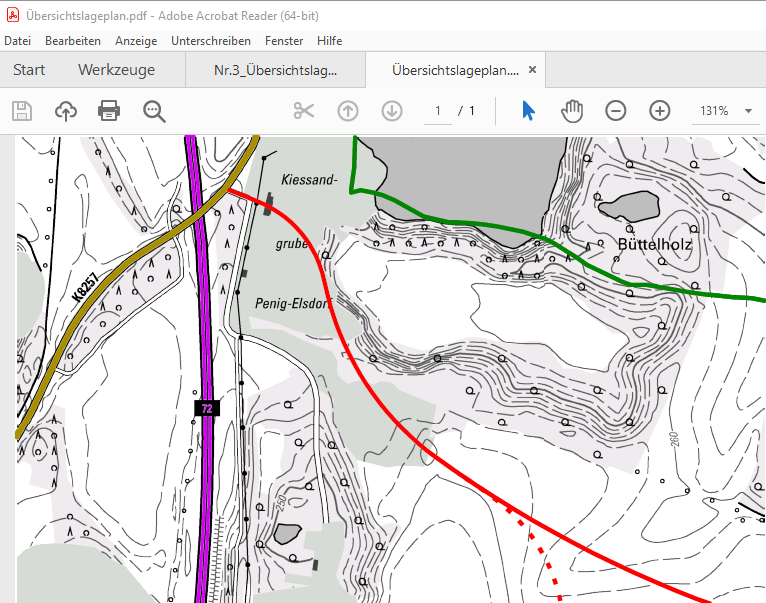Go to previous page arrow

[x=348, y=111]
